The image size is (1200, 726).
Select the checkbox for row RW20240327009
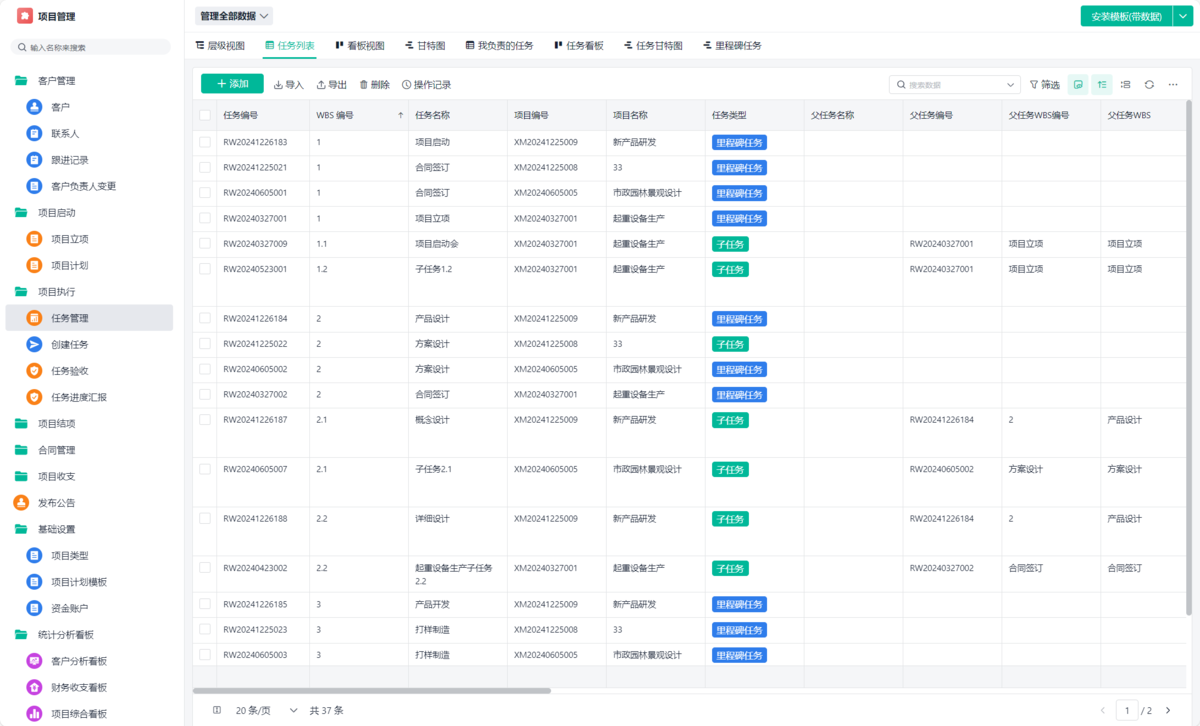click(x=205, y=244)
